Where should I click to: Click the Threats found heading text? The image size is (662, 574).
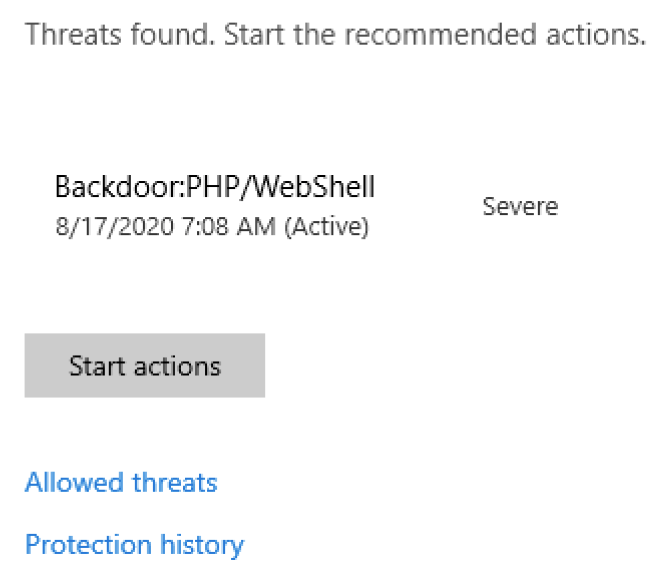(x=119, y=35)
